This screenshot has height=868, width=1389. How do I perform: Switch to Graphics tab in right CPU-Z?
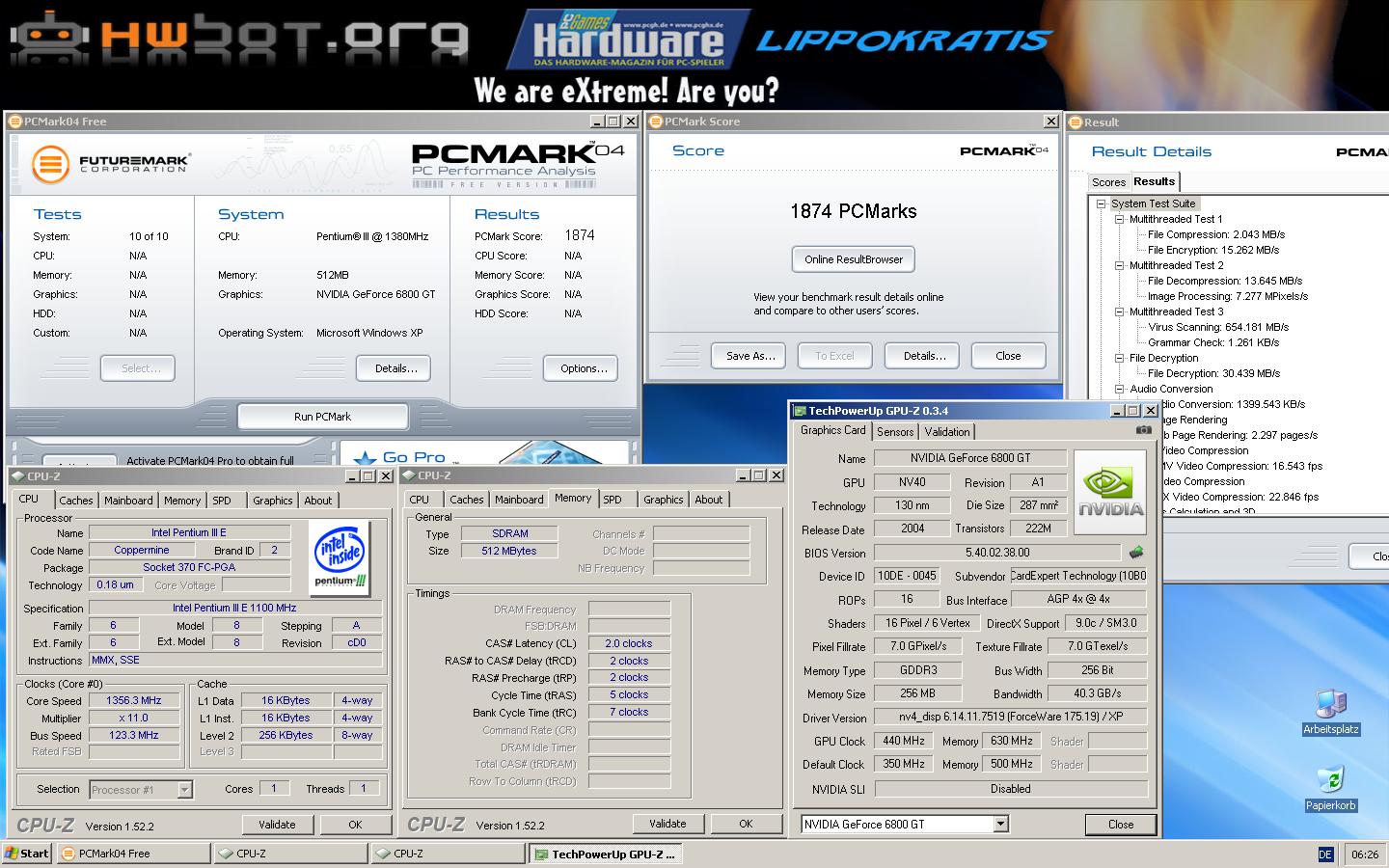(664, 500)
